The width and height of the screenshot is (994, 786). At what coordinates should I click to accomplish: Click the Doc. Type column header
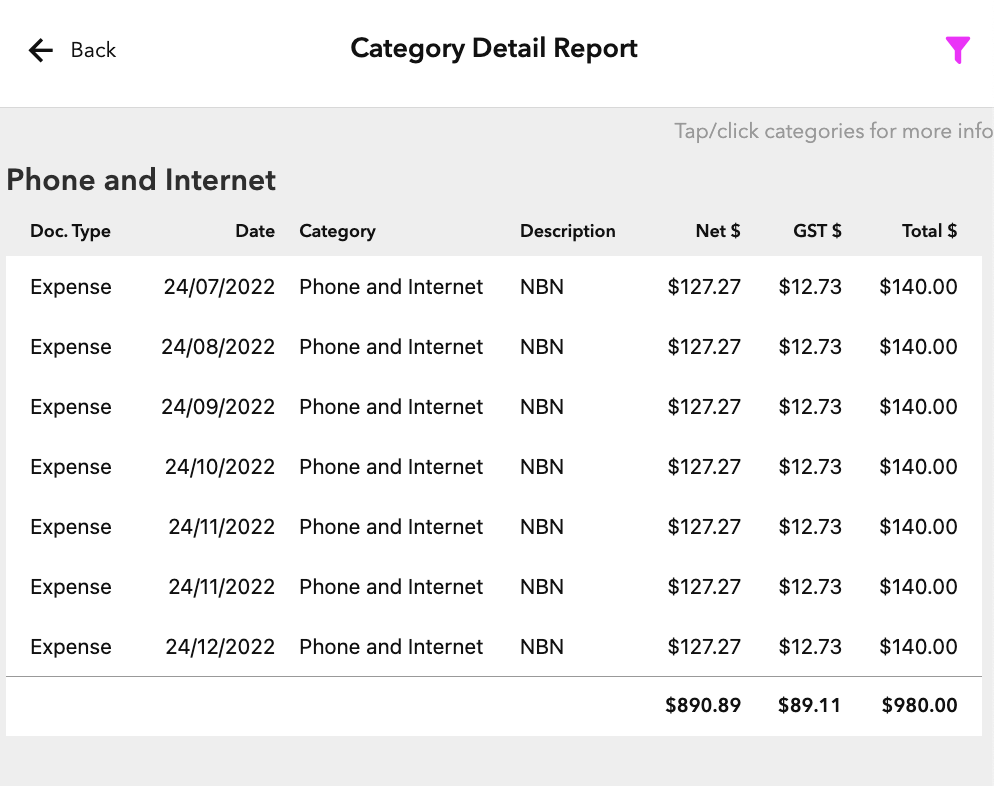click(70, 231)
